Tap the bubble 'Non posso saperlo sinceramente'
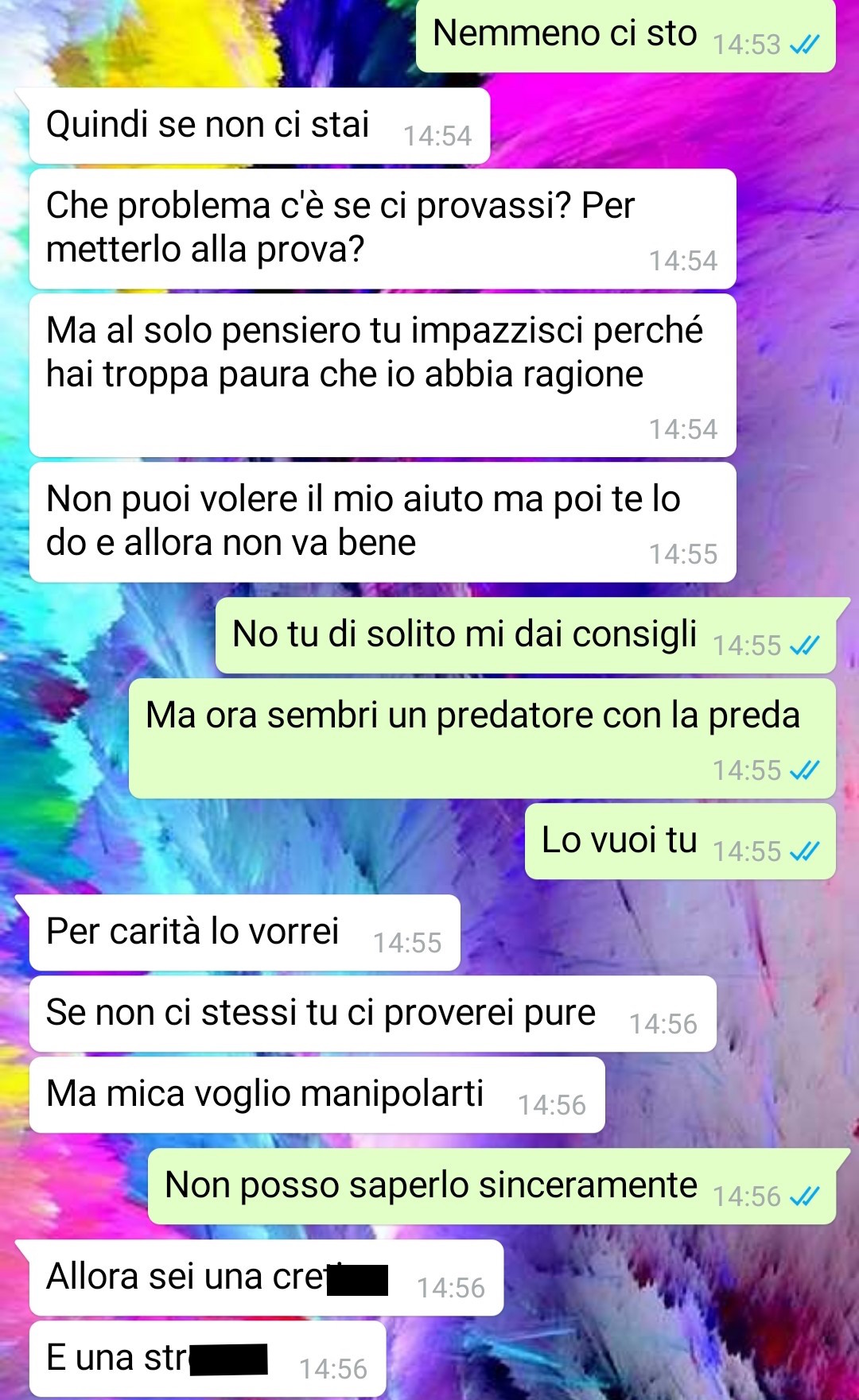 coord(492,1186)
